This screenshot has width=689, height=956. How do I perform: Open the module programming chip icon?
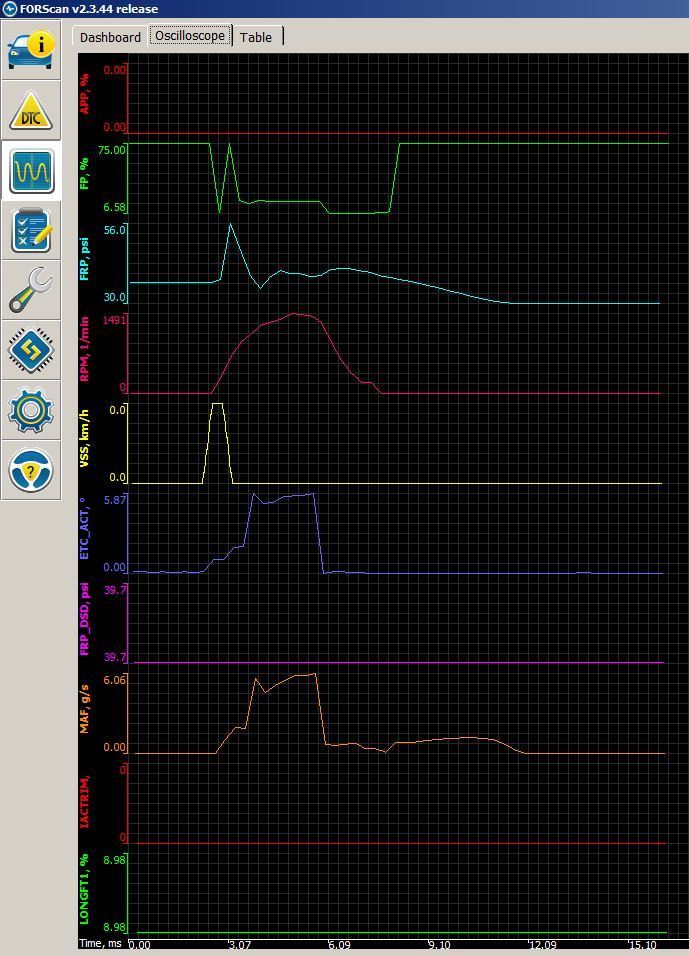pyautogui.click(x=31, y=350)
